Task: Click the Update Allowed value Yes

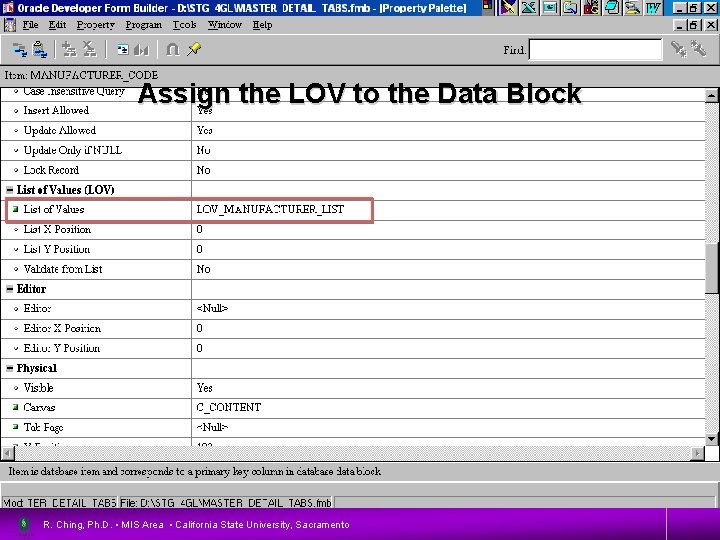Action: (x=204, y=130)
